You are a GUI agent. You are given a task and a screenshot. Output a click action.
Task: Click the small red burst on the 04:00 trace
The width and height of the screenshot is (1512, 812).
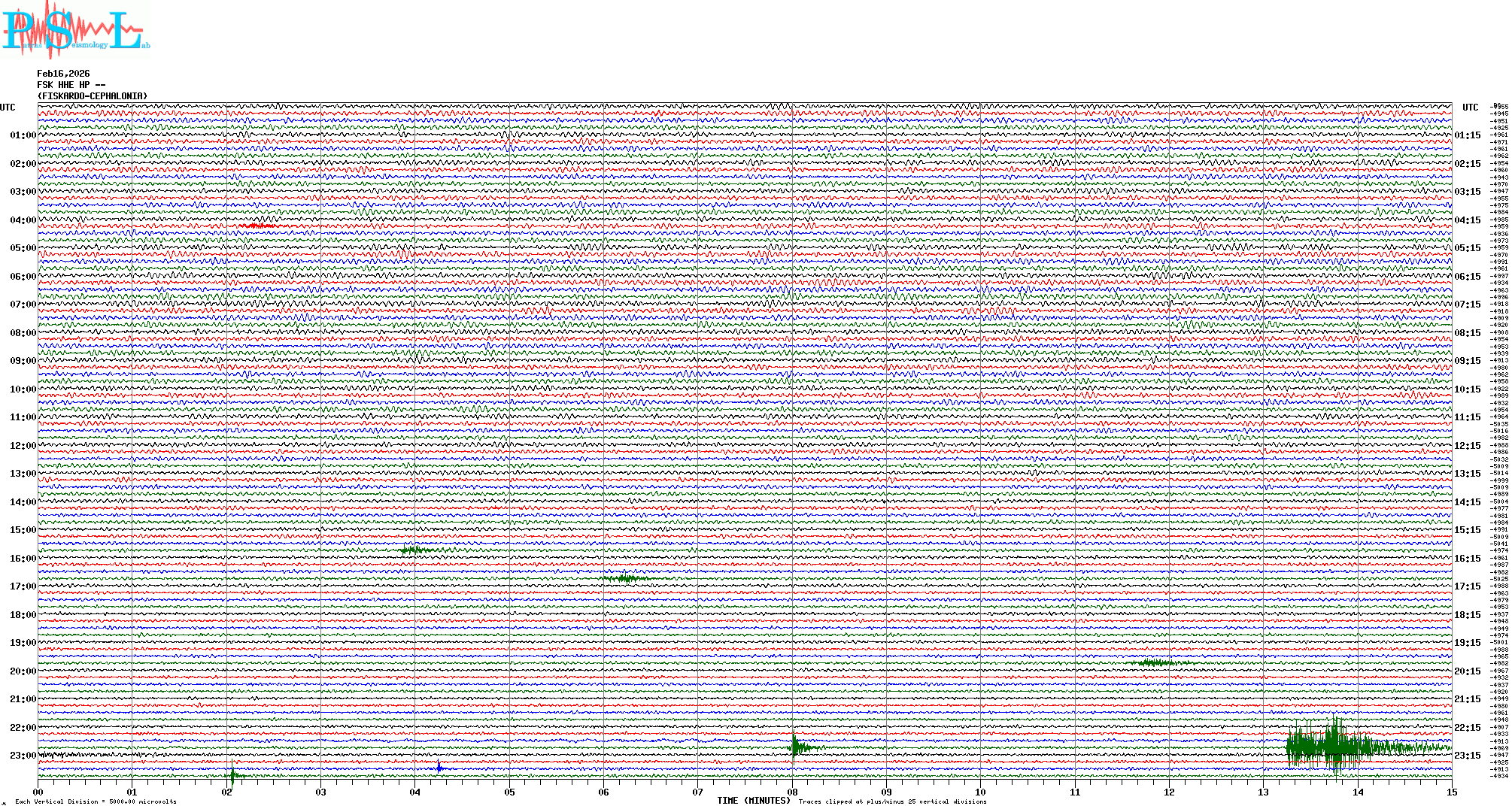point(257,226)
